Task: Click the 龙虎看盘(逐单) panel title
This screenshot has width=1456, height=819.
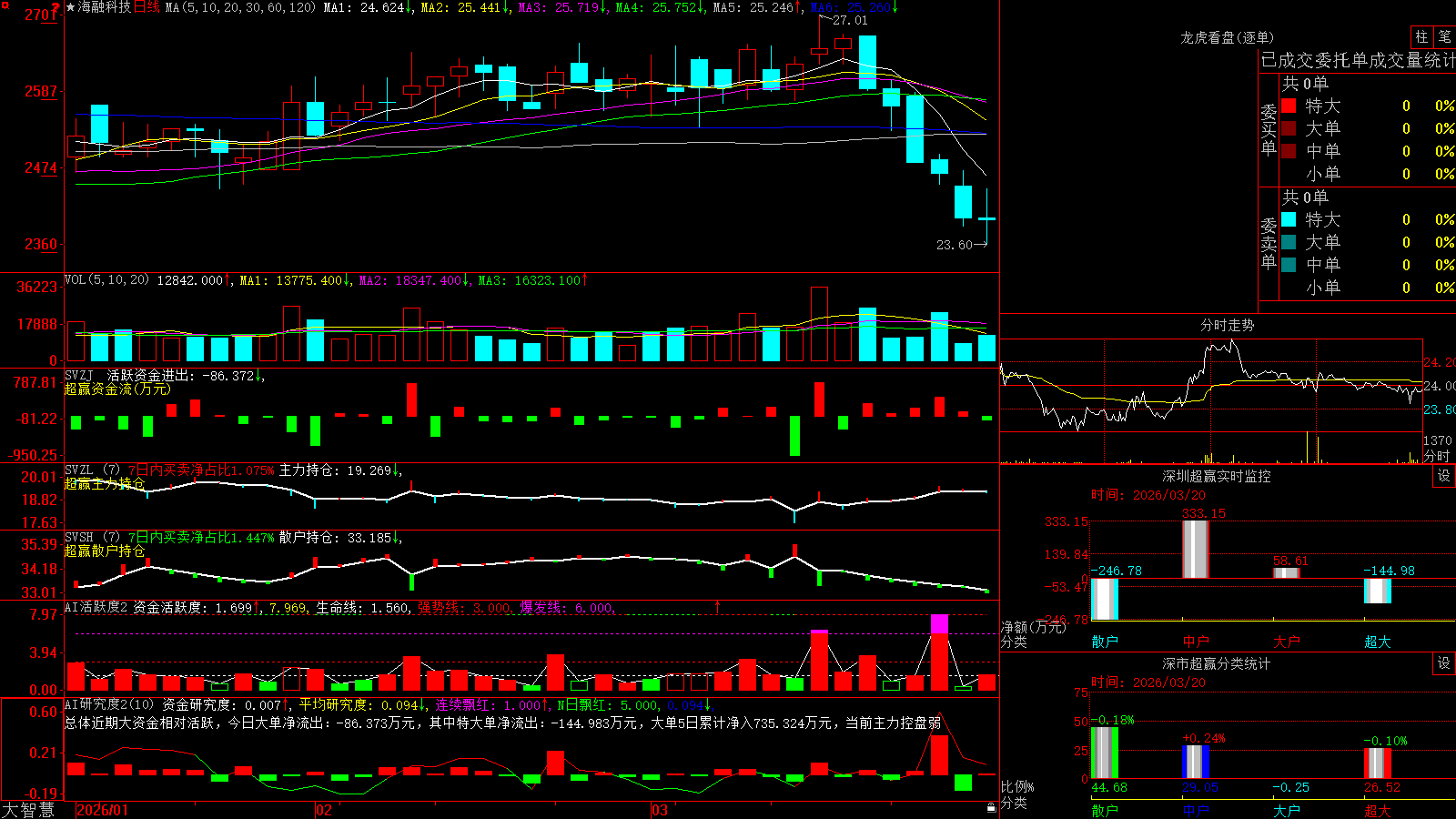Action: [1227, 37]
